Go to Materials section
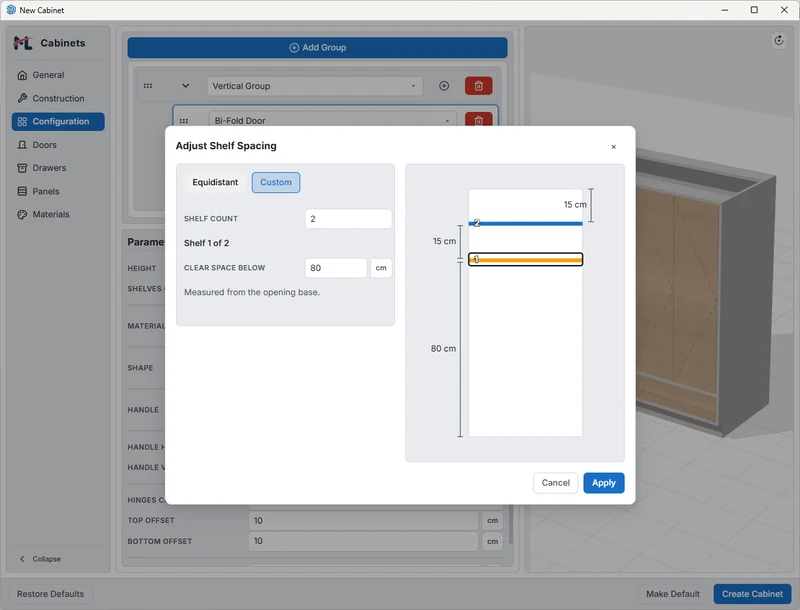Screen dimensions: 800x610 tap(58, 214)
